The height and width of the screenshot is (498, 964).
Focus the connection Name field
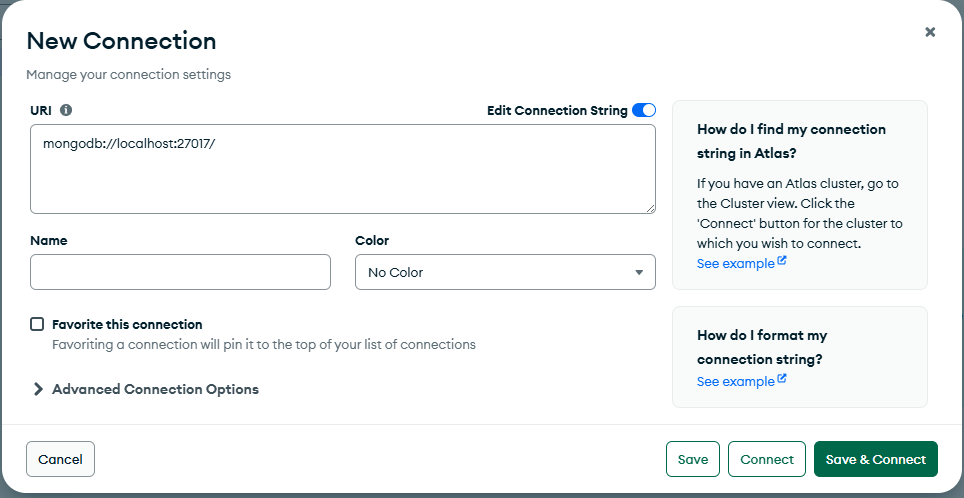click(x=180, y=272)
